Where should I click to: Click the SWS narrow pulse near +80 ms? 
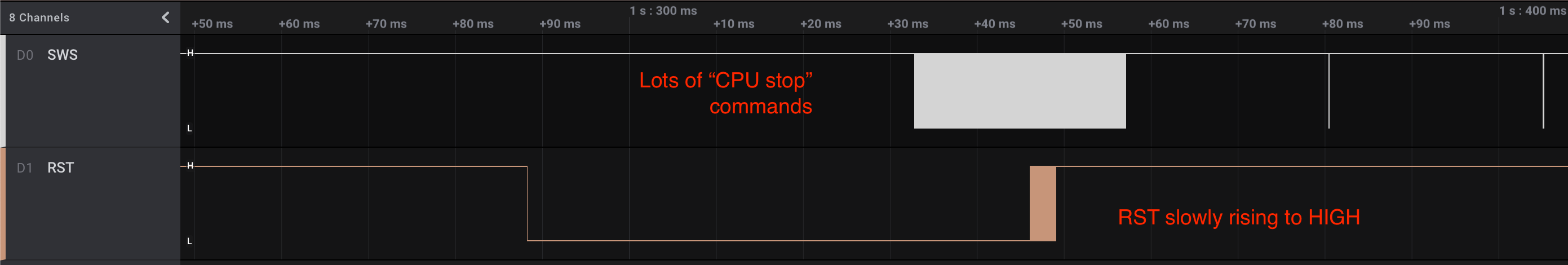click(1328, 91)
